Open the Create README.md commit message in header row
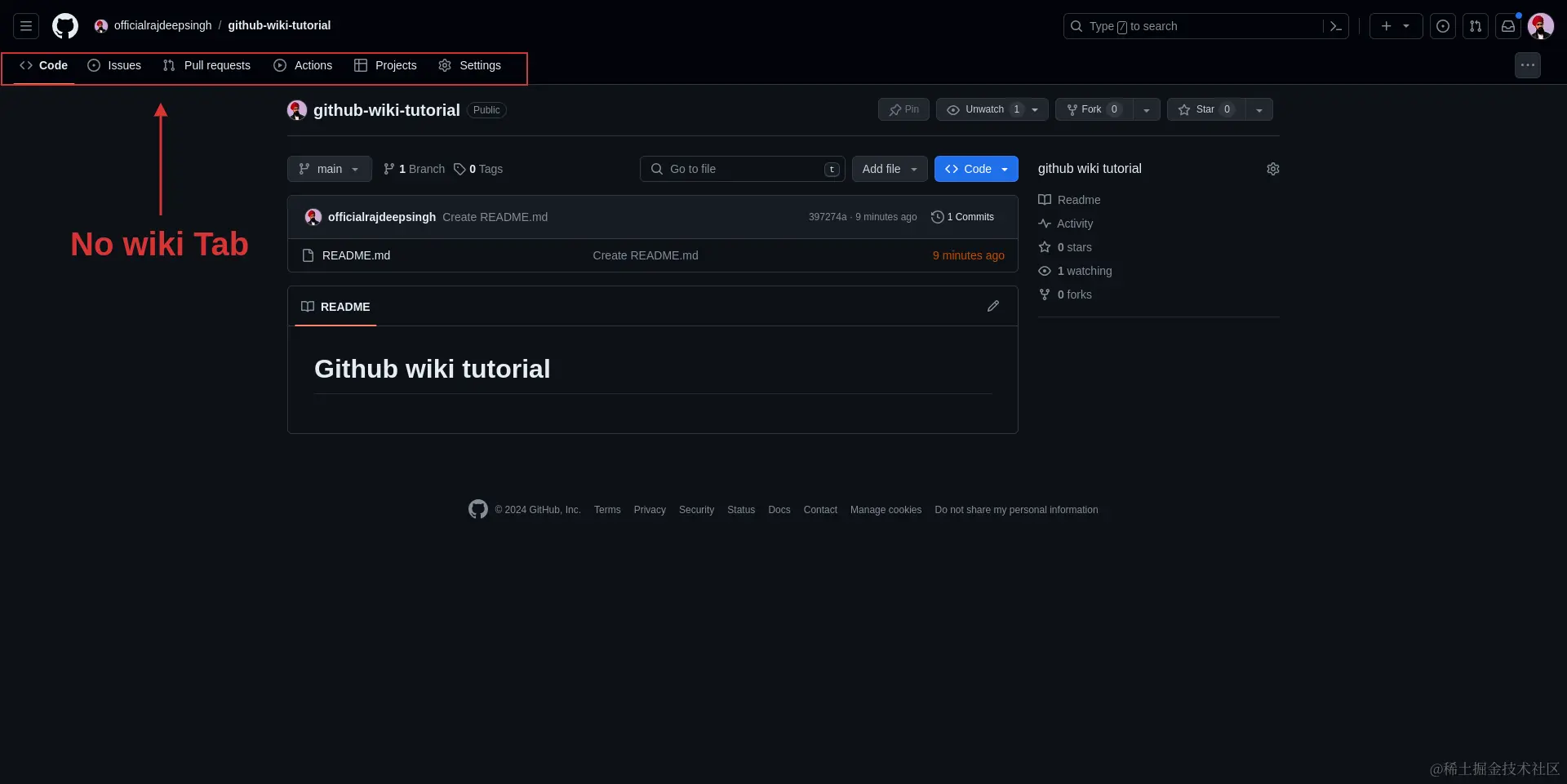Viewport: 1567px width, 784px height. pos(495,217)
